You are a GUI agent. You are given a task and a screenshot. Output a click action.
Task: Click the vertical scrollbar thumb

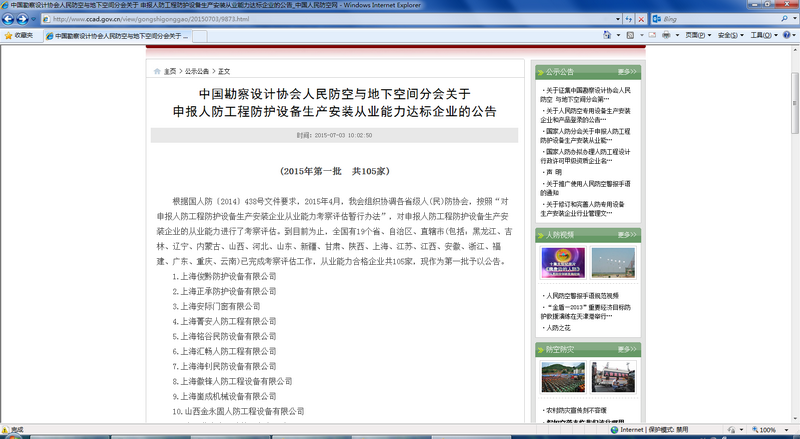pos(795,103)
